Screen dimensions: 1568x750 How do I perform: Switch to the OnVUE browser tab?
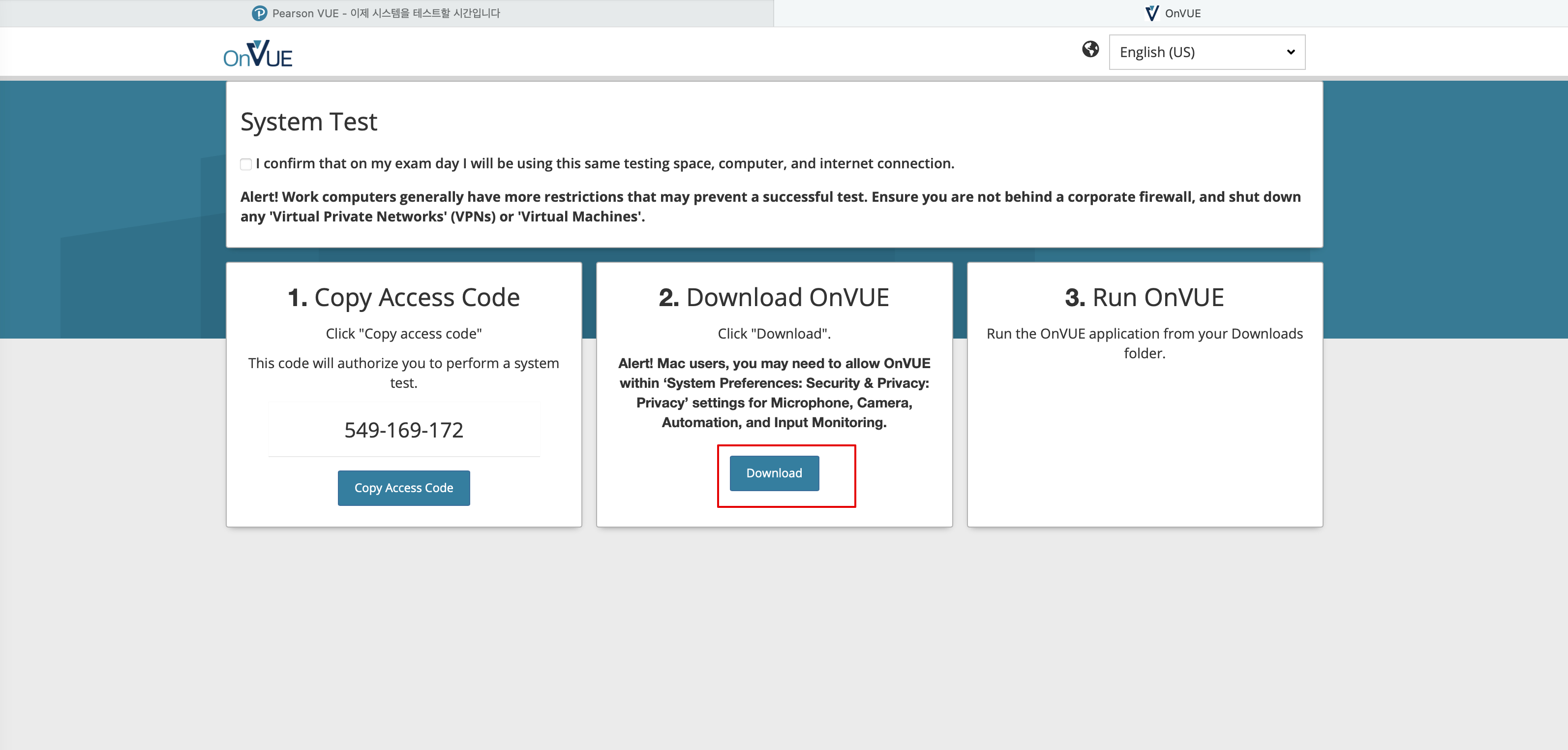1182,13
